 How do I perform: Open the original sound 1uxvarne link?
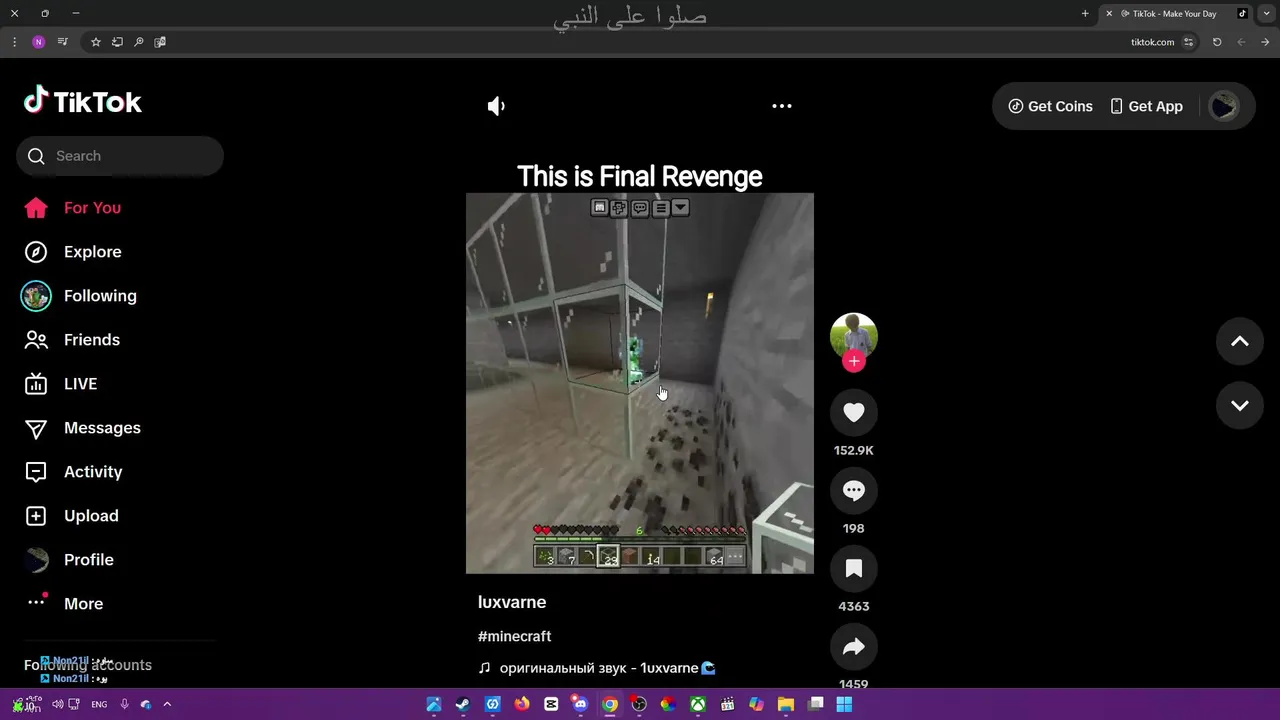click(597, 668)
